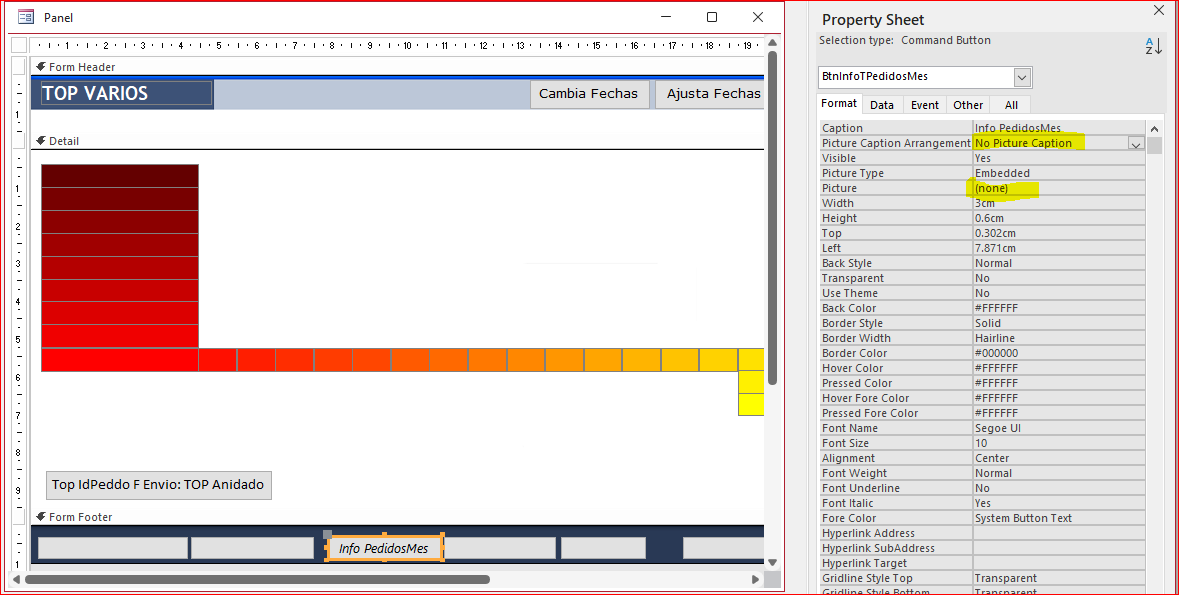Viewport: 1179px width, 595px height.
Task: Select the Ajusta Fechas button
Action: pyautogui.click(x=711, y=94)
